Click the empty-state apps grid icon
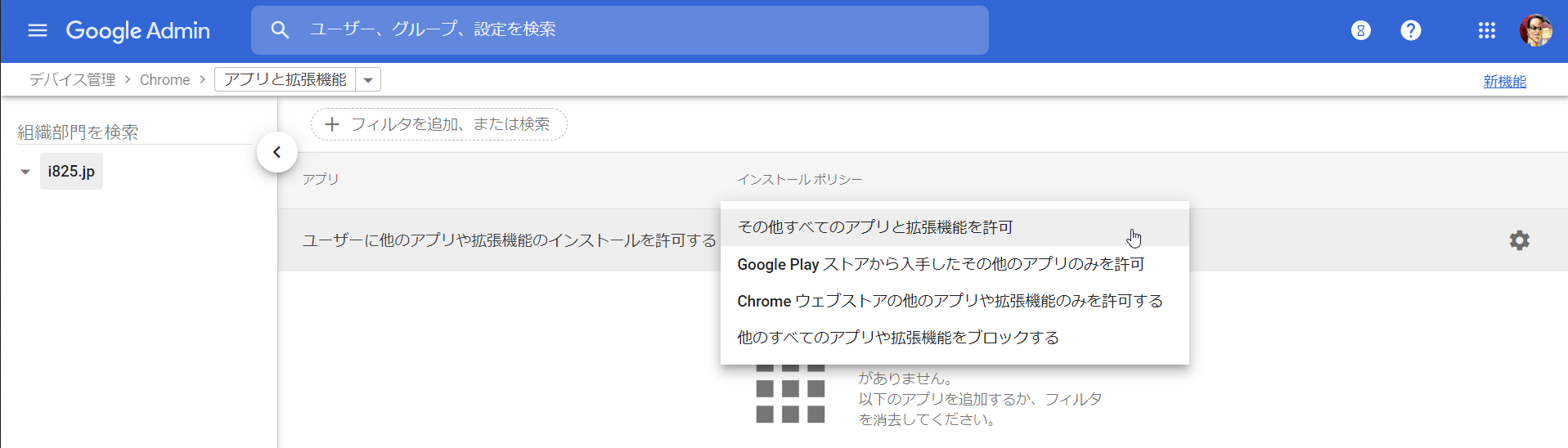 point(790,393)
